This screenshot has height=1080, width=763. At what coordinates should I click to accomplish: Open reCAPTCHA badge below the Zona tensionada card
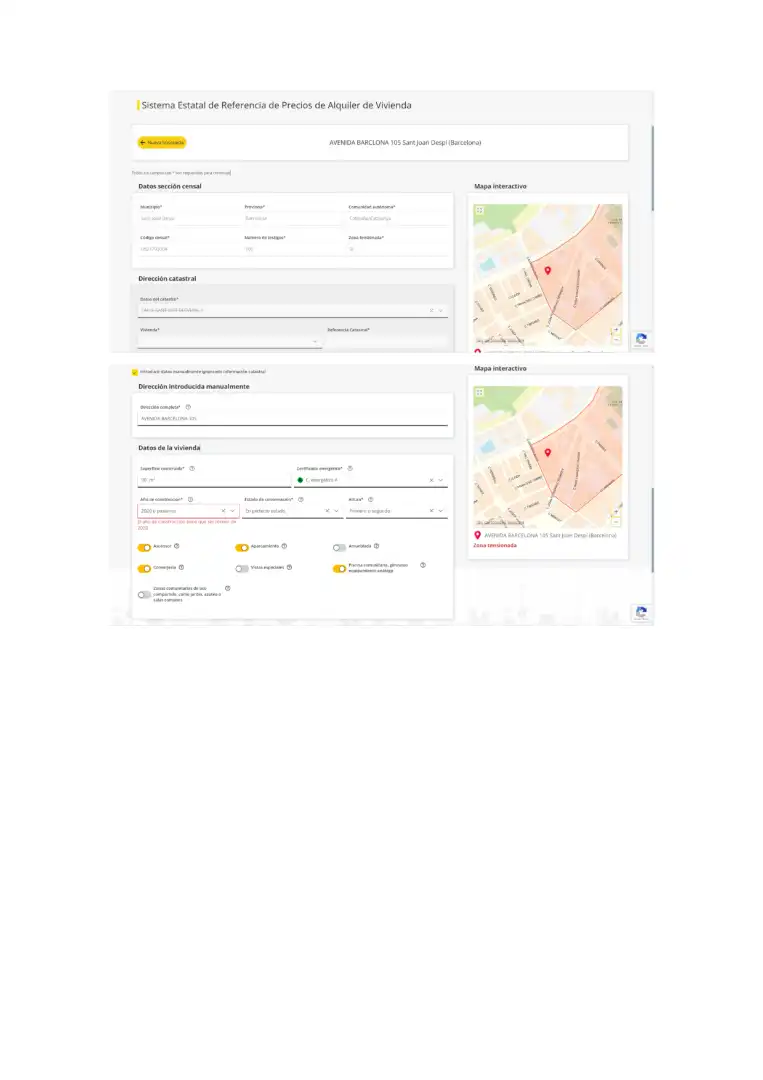[642, 613]
